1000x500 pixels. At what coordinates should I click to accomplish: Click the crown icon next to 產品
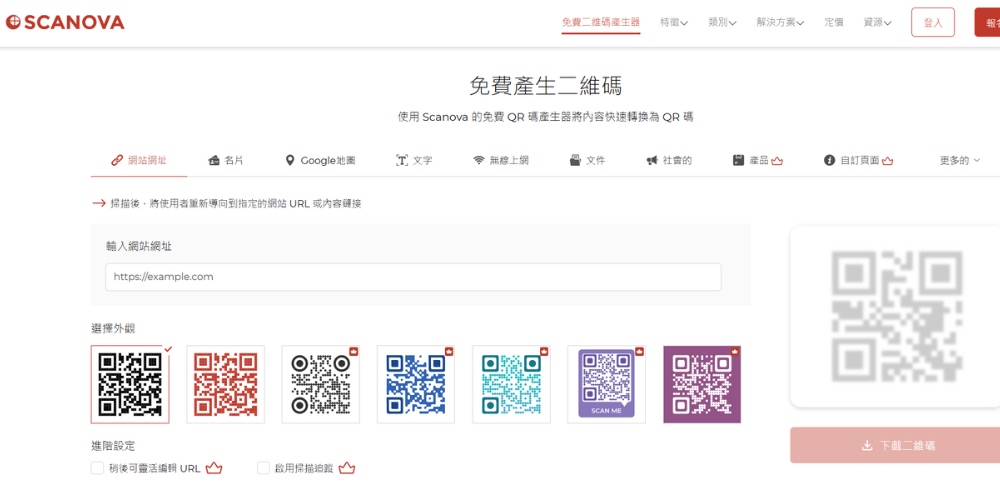[776, 161]
